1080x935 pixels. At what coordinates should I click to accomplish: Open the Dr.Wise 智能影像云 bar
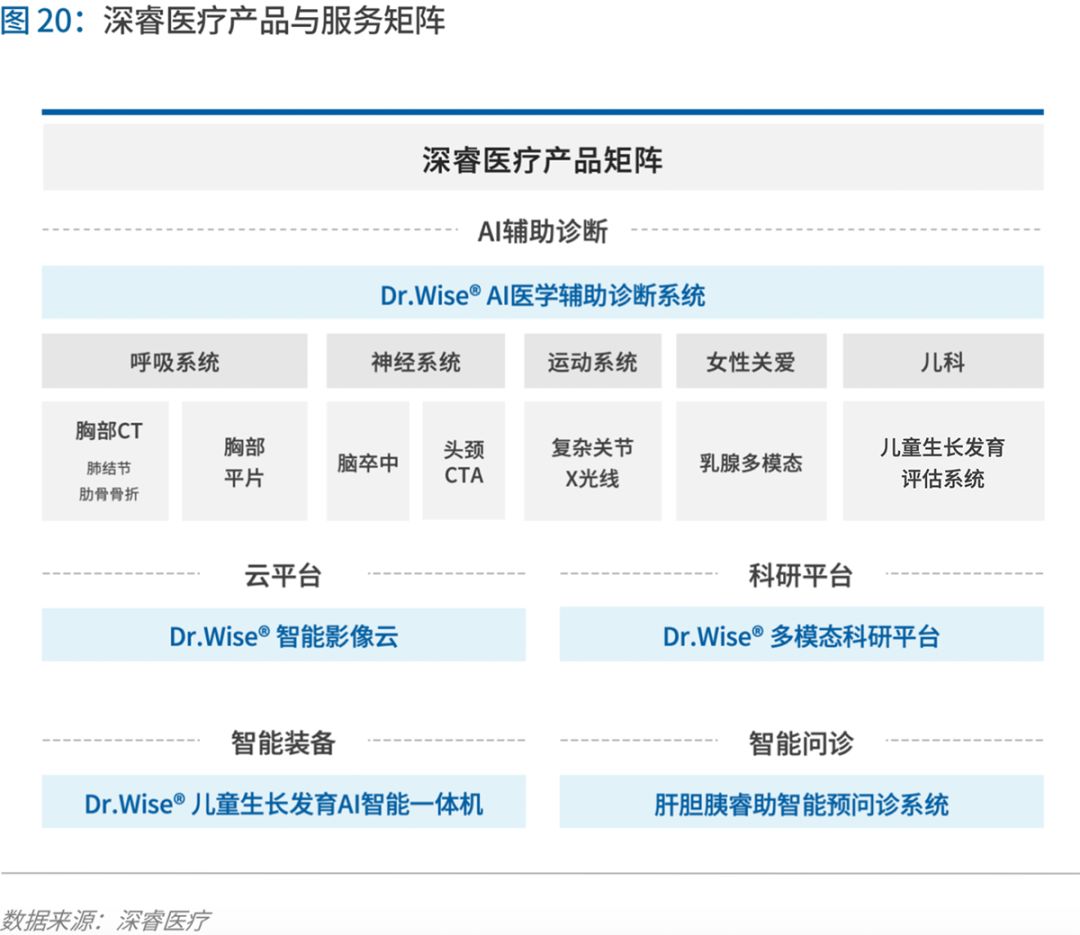tap(284, 635)
